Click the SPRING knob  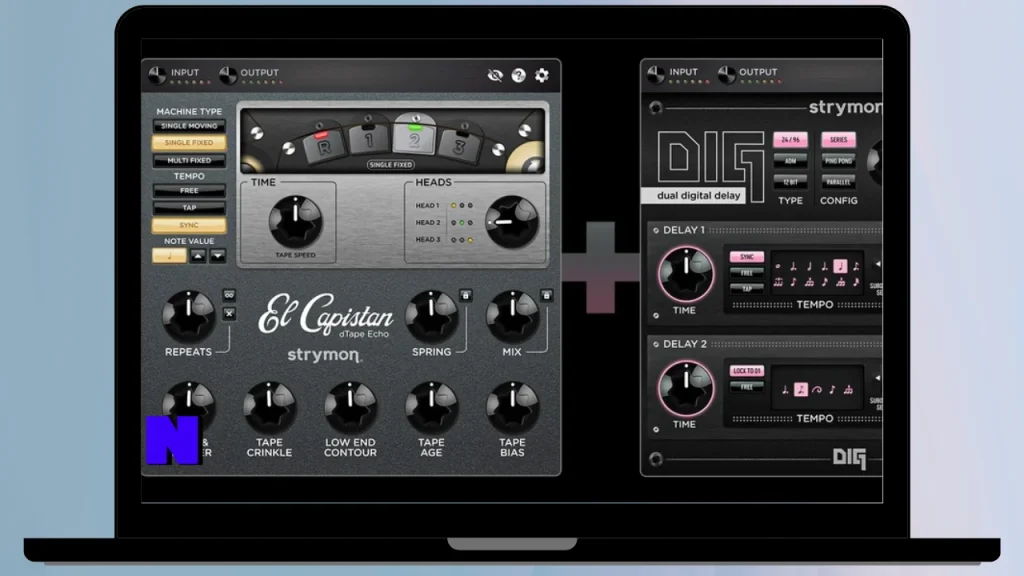pyautogui.click(x=431, y=317)
